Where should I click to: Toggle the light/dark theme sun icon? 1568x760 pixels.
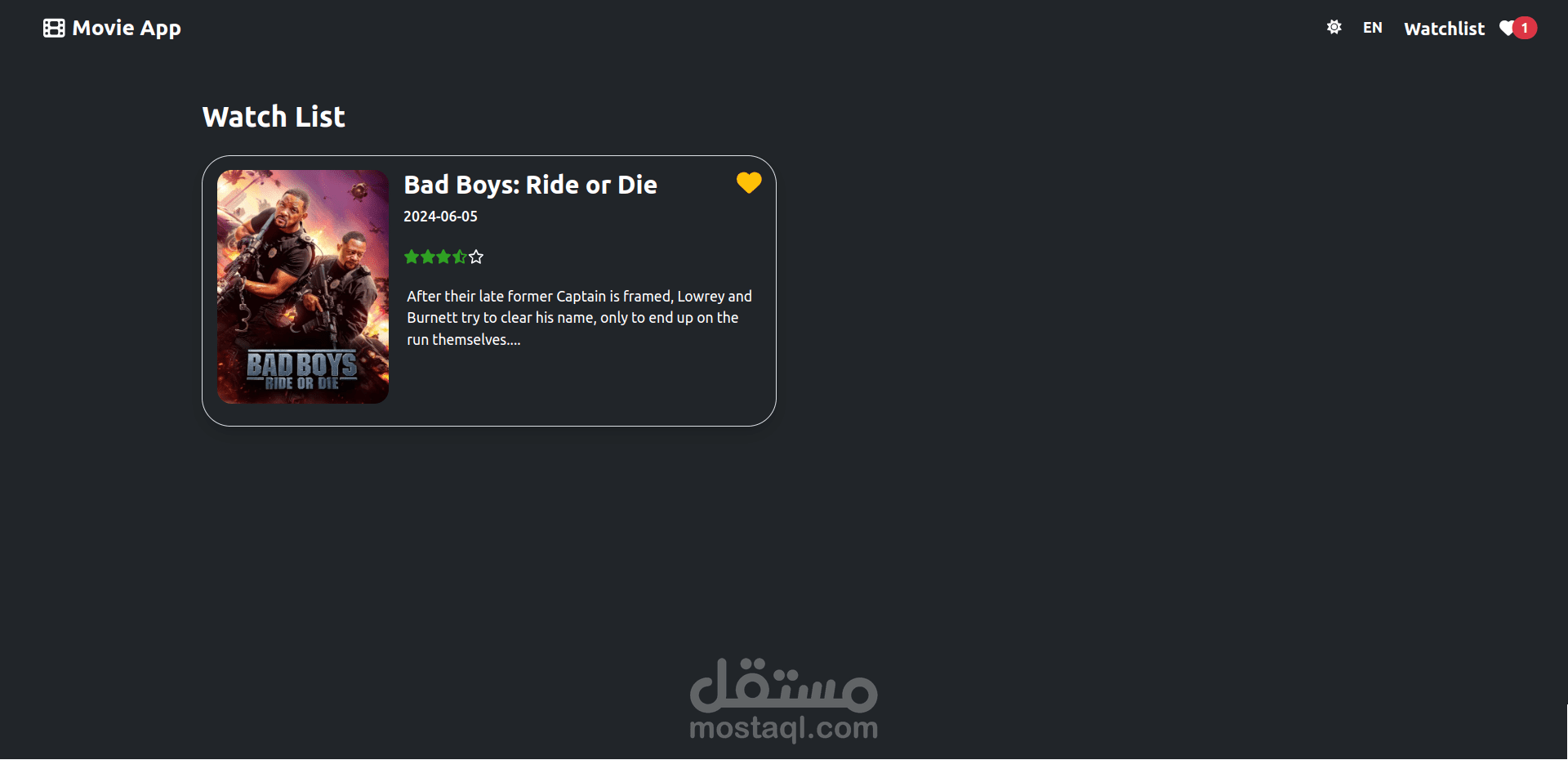pyautogui.click(x=1334, y=28)
